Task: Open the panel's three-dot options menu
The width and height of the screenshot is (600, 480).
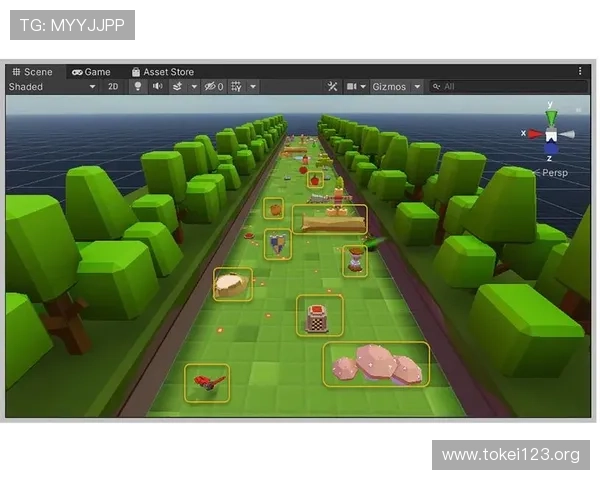Action: tap(580, 72)
